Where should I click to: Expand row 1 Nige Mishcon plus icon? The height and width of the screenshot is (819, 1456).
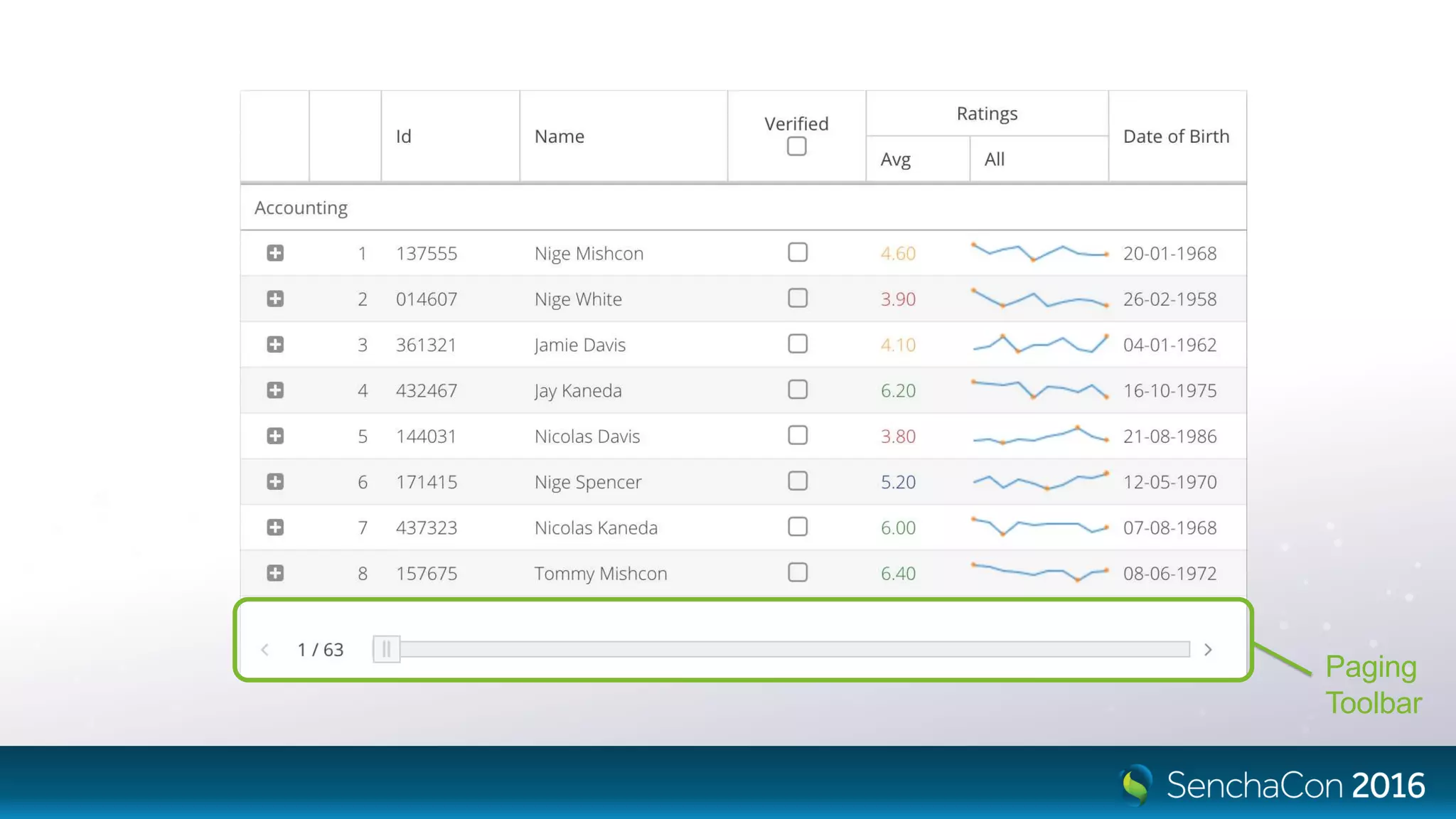tap(275, 253)
